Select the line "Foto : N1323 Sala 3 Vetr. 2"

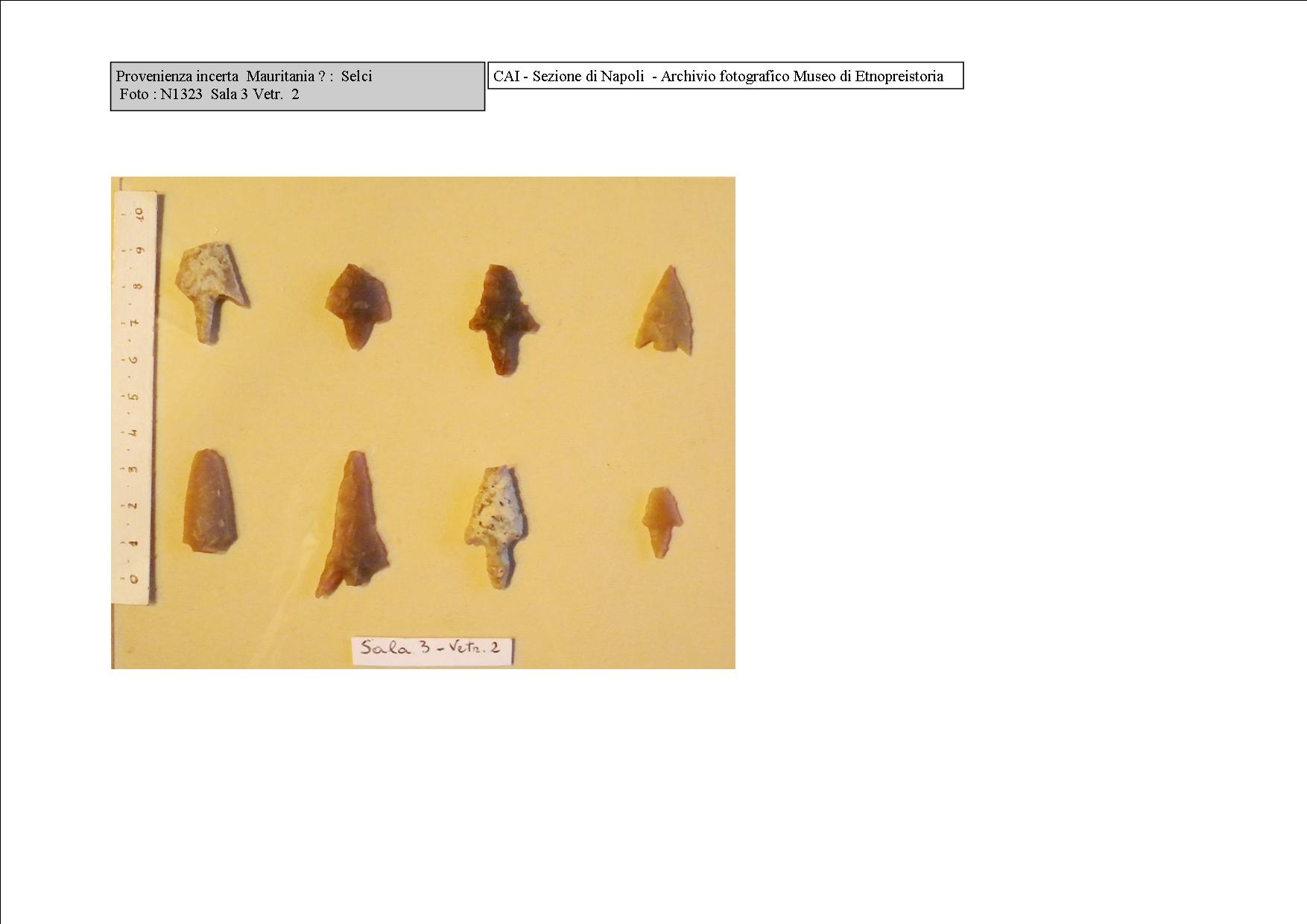[x=209, y=94]
